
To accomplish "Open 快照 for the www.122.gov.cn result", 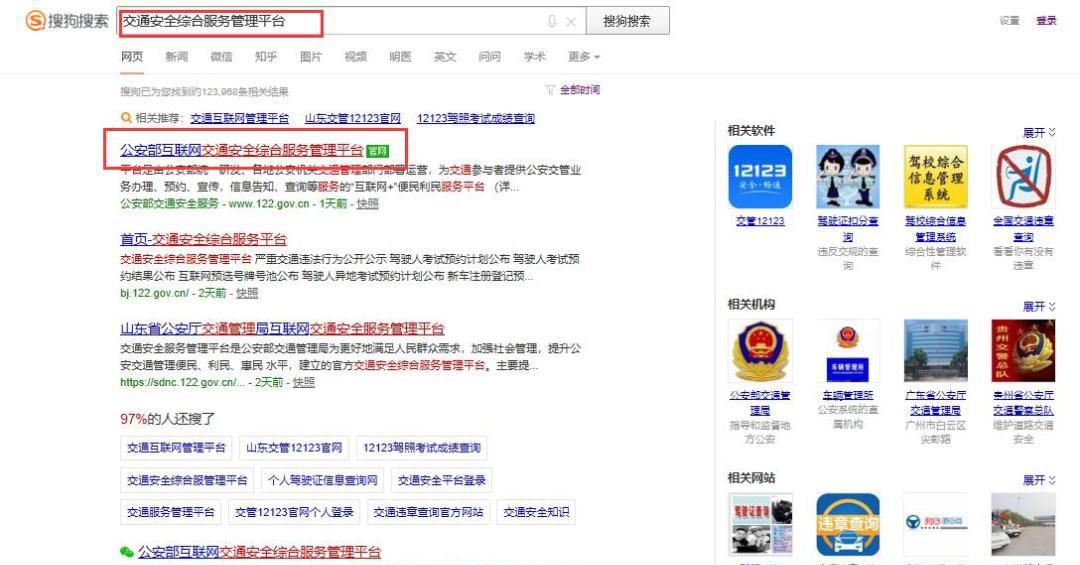I will coord(367,203).
